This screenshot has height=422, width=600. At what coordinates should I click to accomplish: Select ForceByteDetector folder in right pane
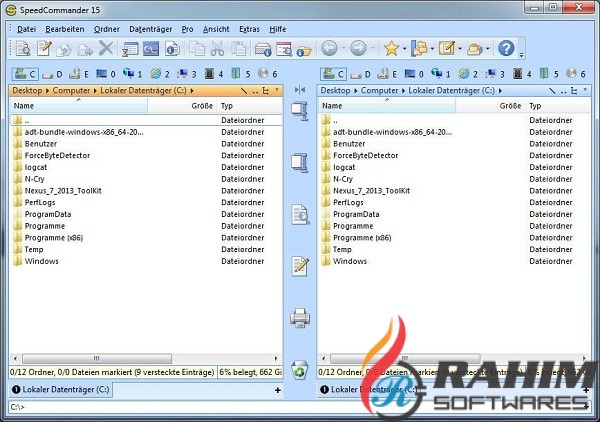[x=365, y=155]
